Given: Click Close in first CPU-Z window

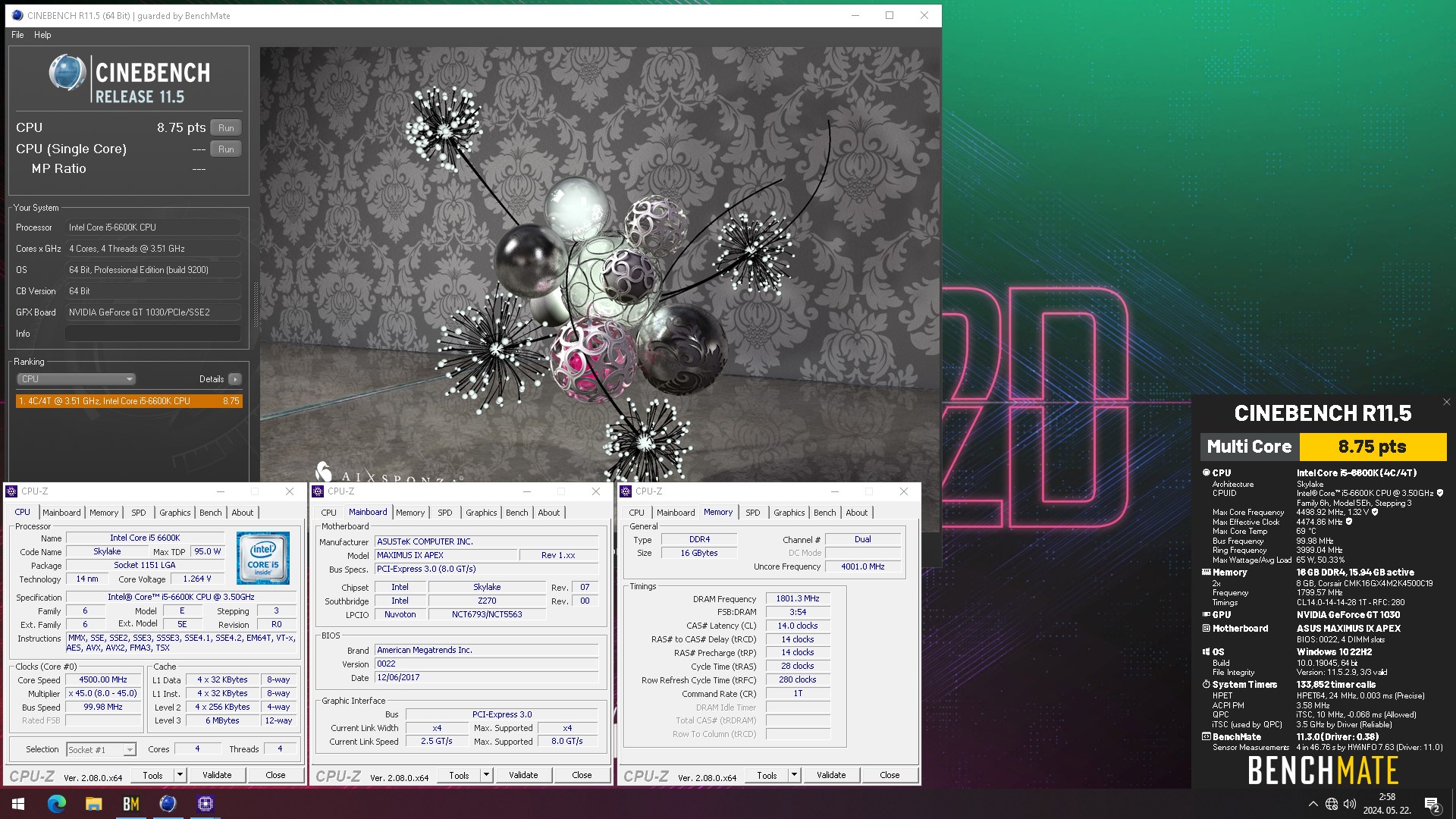Looking at the screenshot, I should (x=275, y=775).
